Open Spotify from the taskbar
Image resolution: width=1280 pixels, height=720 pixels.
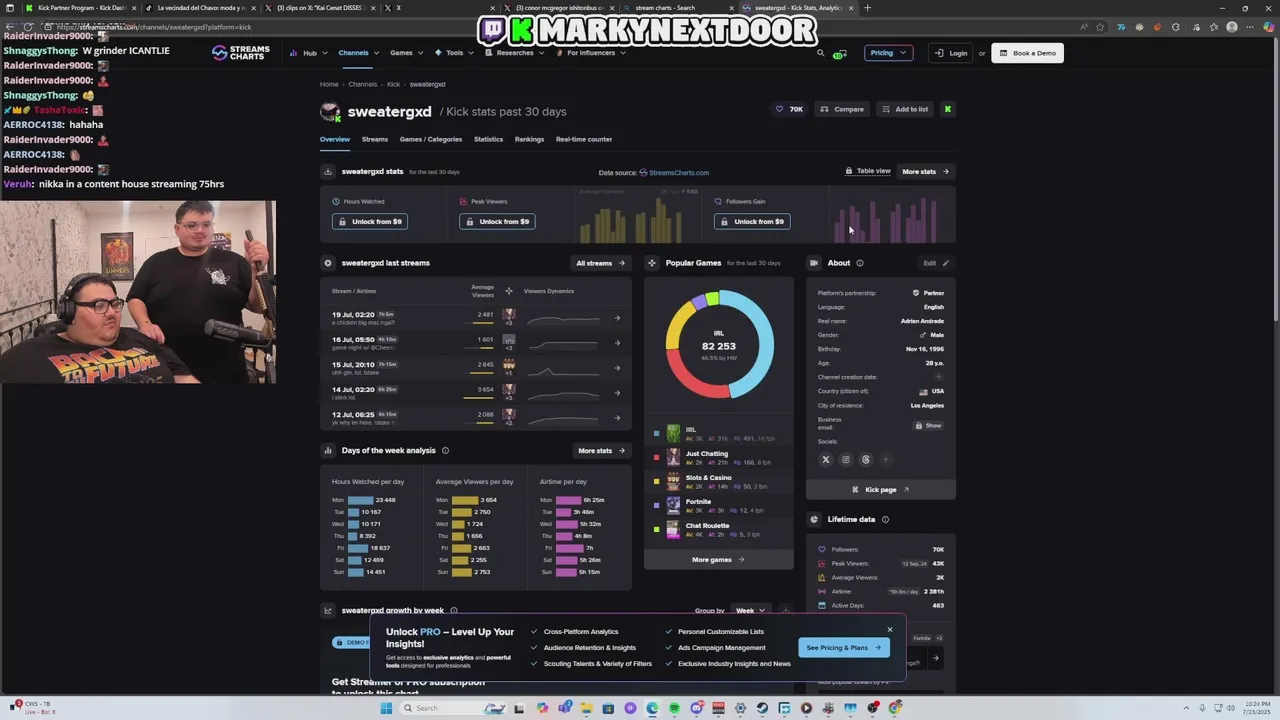pos(675,708)
